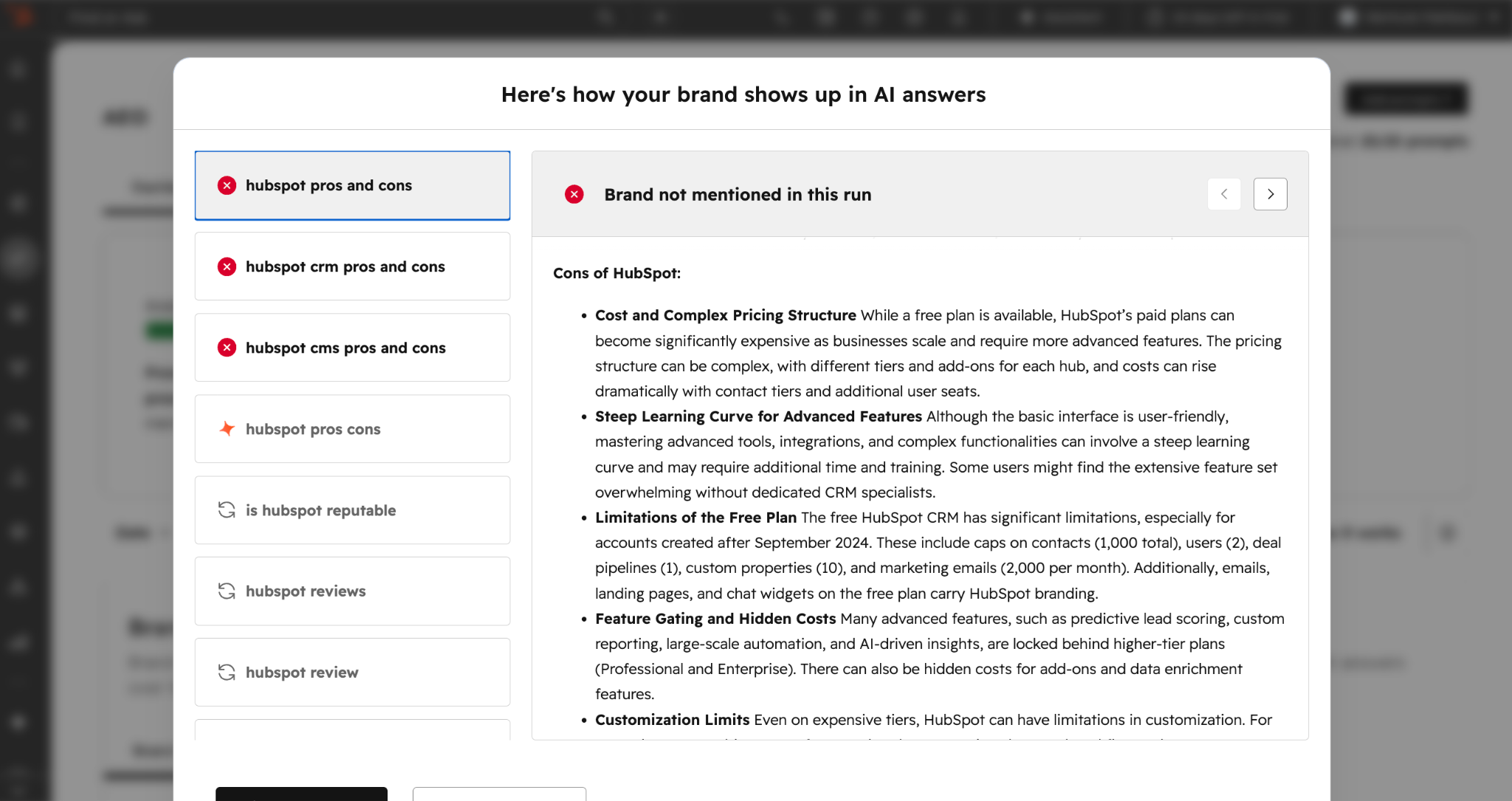Click 'Feature Gating and Hidden Costs' text
Image resolution: width=1512 pixels, height=801 pixels.
click(x=715, y=619)
